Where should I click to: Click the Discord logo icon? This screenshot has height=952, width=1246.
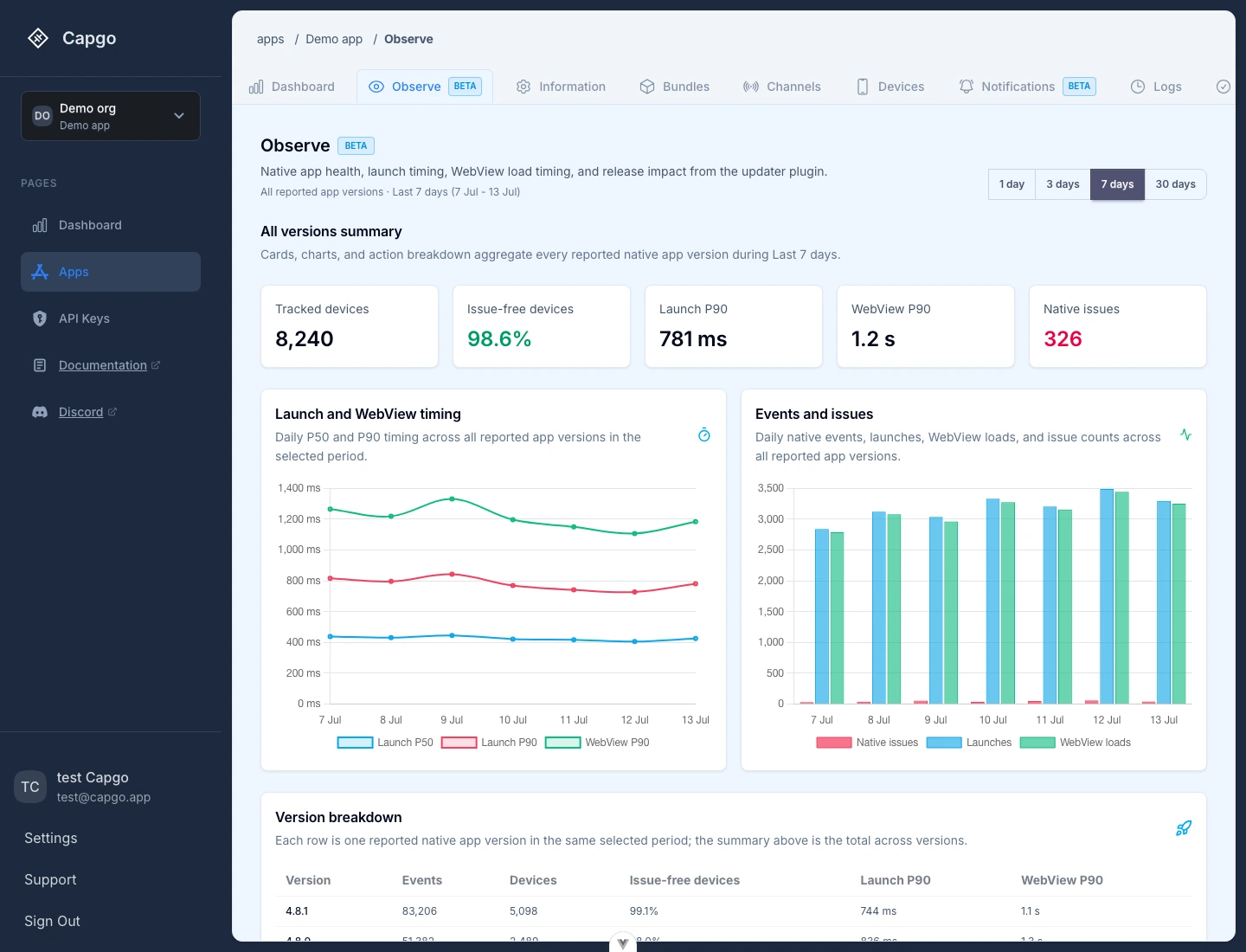pyautogui.click(x=40, y=412)
